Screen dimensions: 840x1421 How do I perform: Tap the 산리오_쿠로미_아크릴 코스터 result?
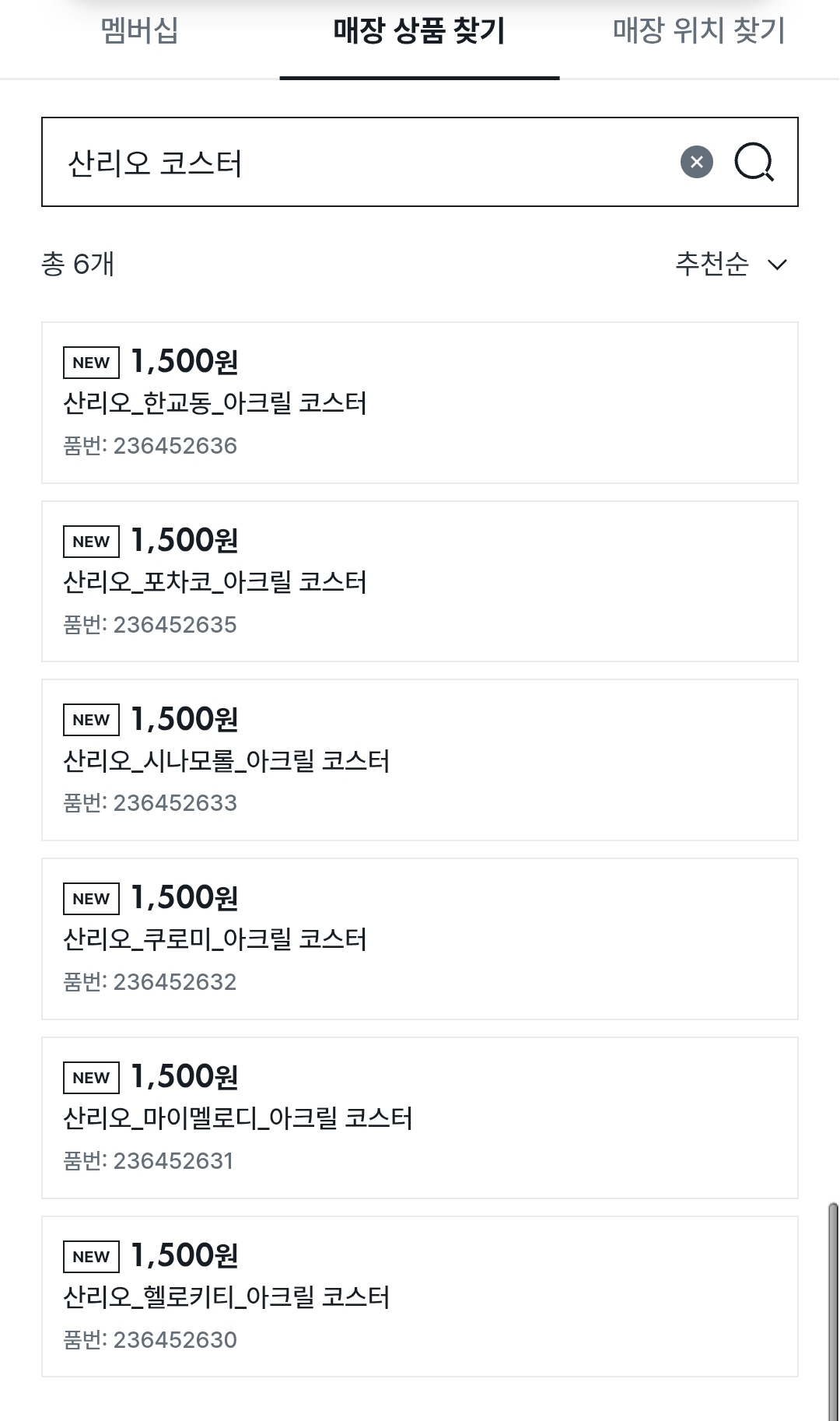click(x=215, y=939)
